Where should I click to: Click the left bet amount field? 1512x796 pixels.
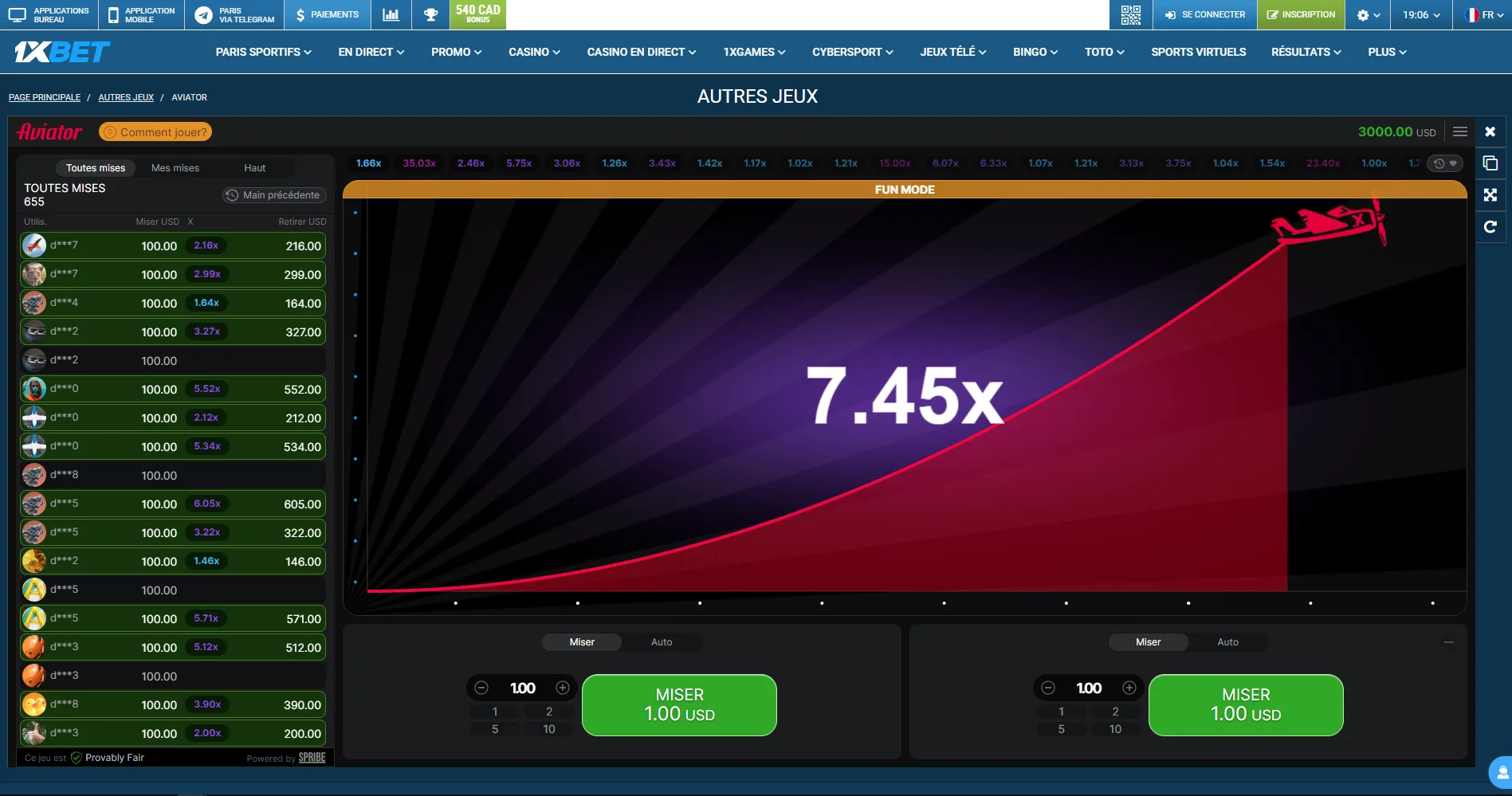click(x=522, y=688)
